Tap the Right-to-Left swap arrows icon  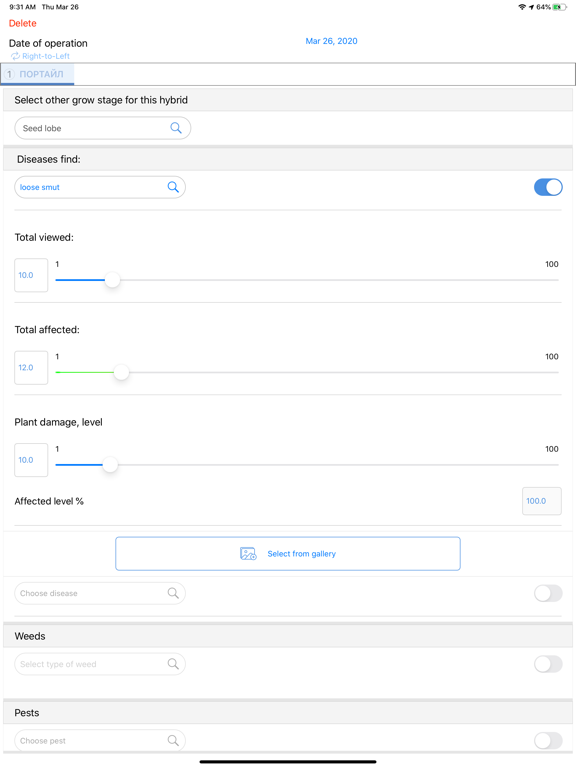[x=15, y=56]
